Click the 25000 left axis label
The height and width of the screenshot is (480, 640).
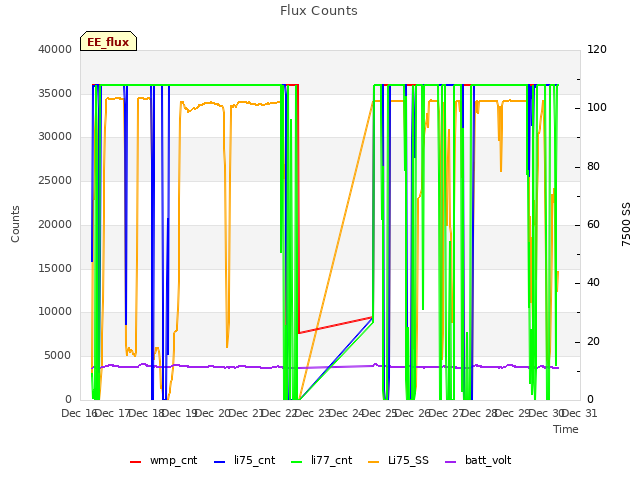tap(55, 181)
